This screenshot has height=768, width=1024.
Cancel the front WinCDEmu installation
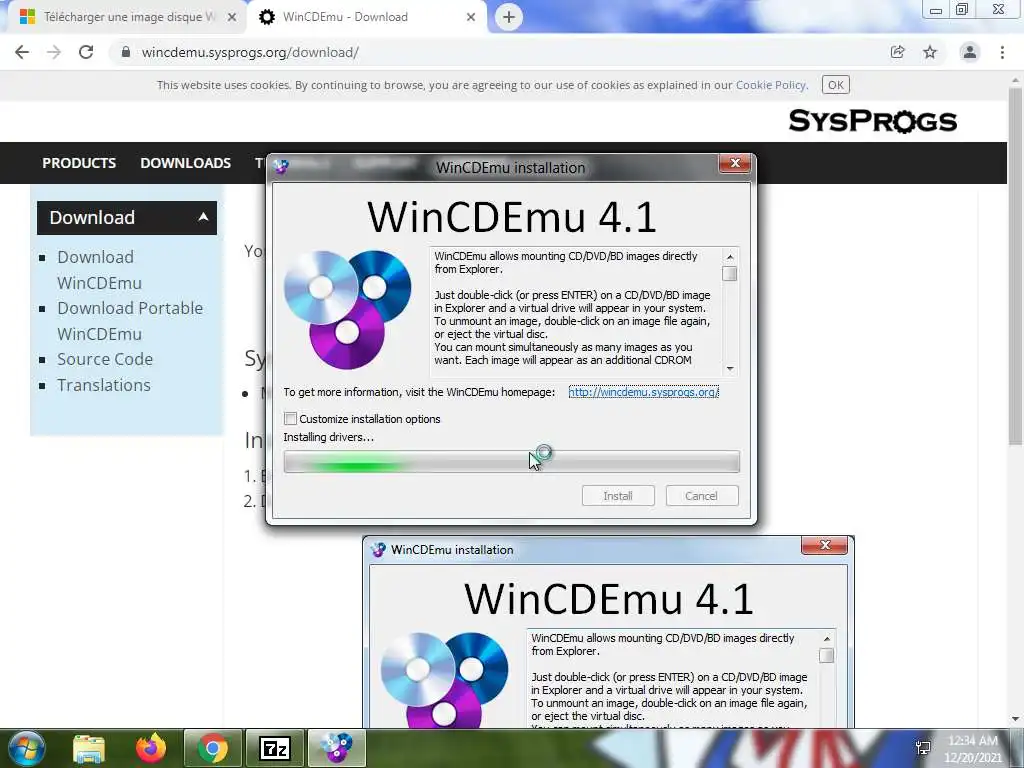[701, 496]
